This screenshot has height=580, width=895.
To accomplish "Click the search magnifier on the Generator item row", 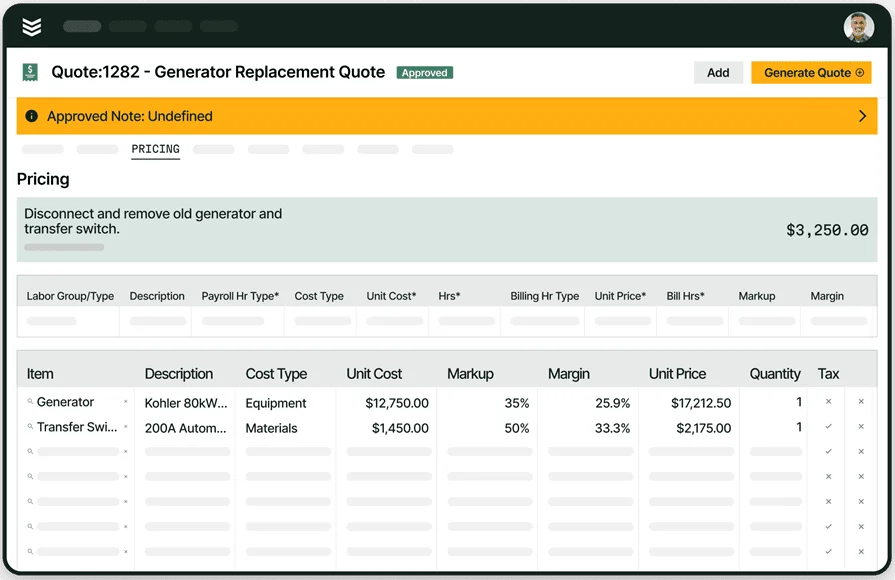I will pos(28,403).
